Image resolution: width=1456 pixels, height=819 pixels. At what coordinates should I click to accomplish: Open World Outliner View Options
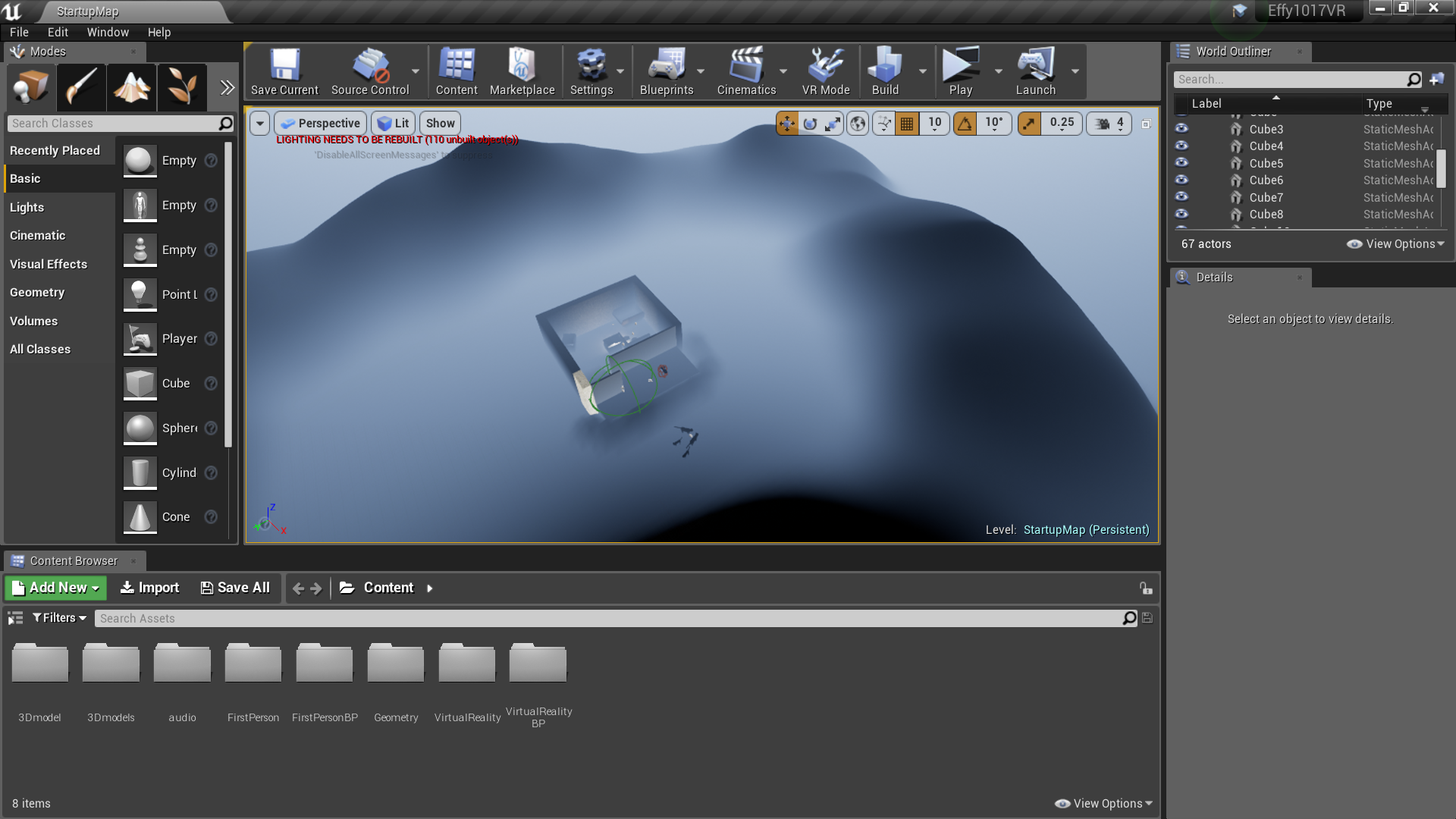pos(1395,243)
